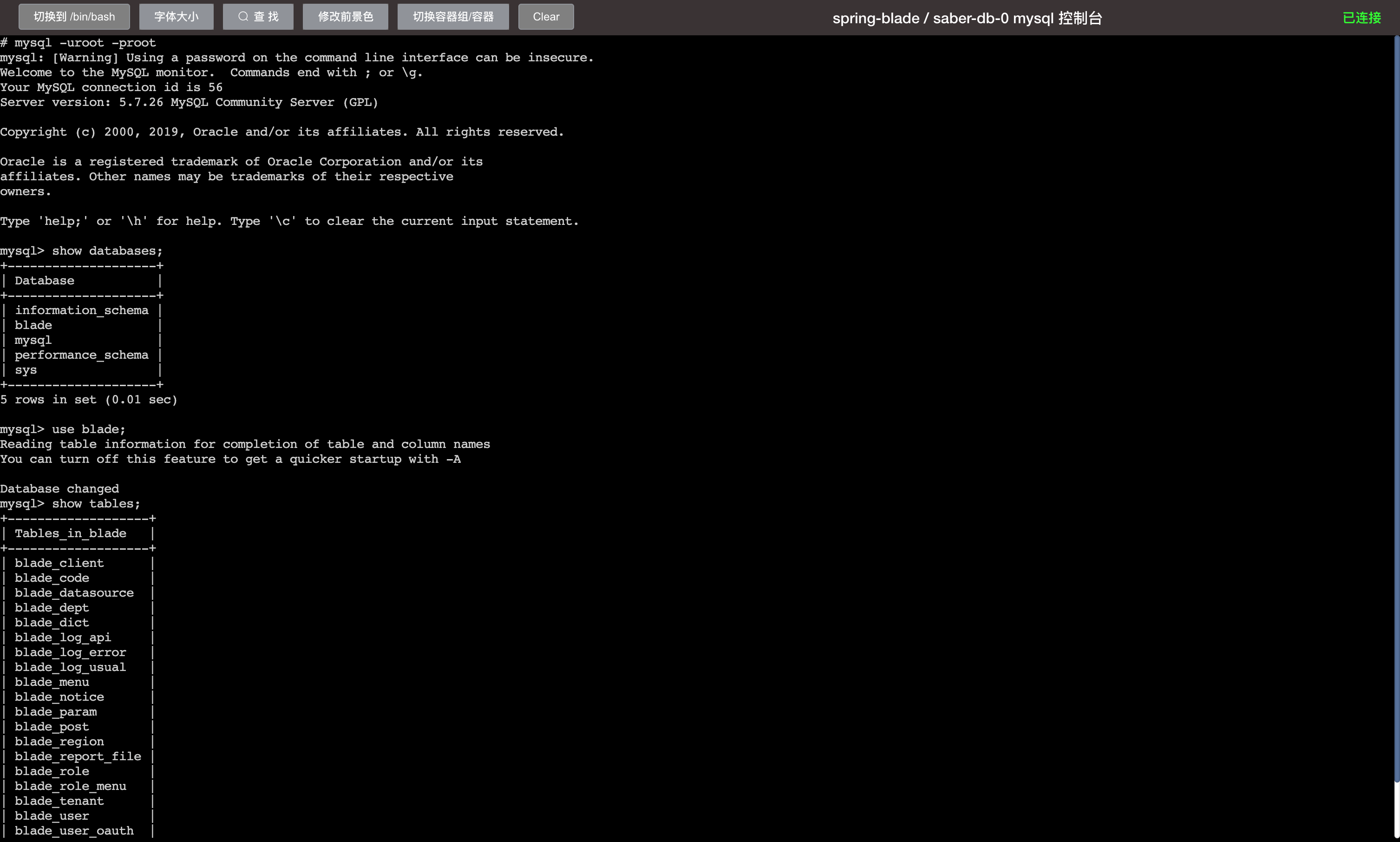The width and height of the screenshot is (1400, 842).
Task: Select the blade_notice table row
Action: [78, 697]
